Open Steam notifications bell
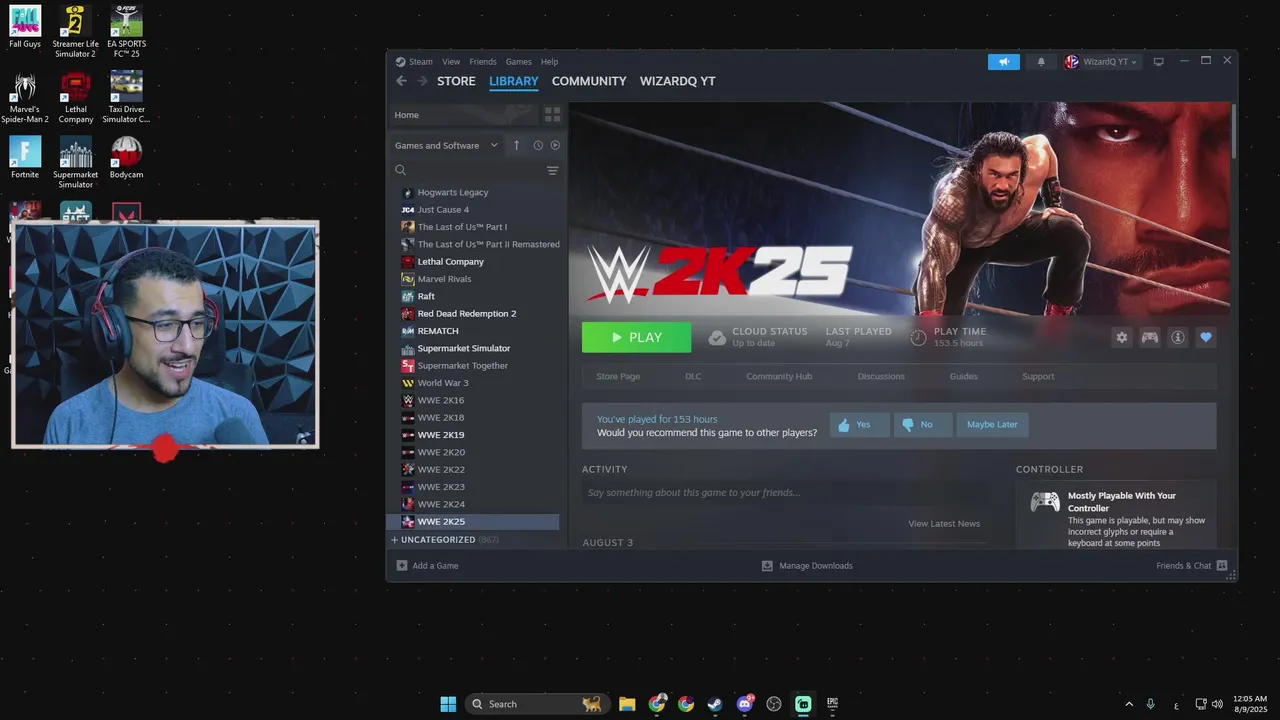 click(1041, 62)
